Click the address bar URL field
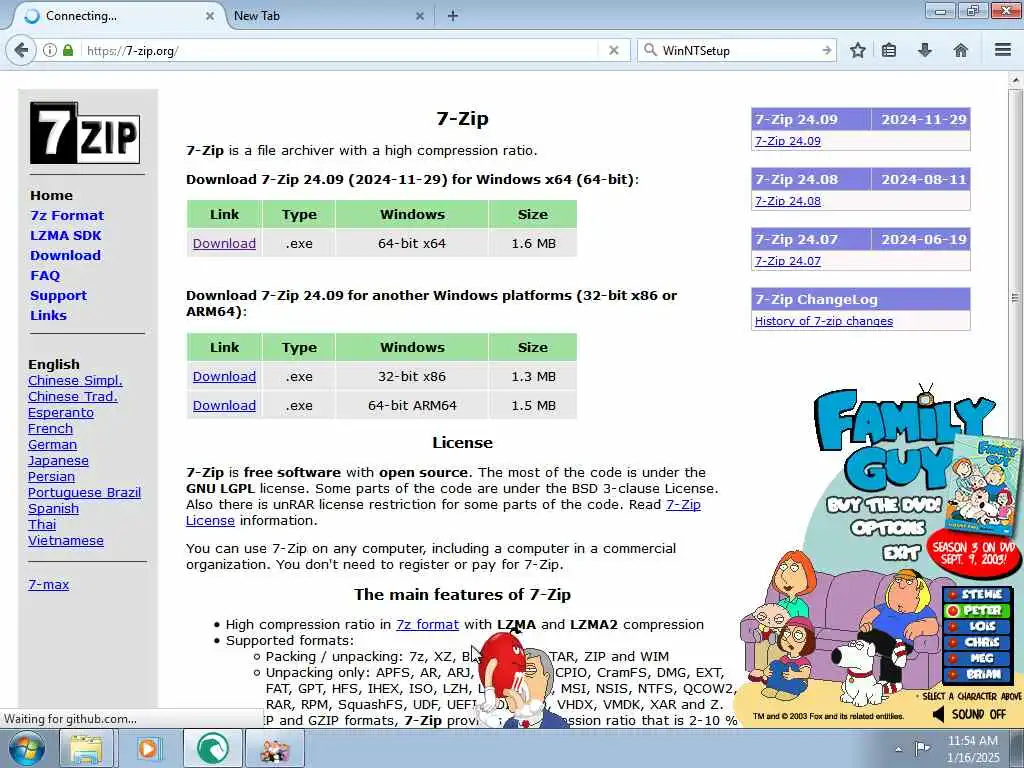The height and width of the screenshot is (768, 1024). click(340, 50)
